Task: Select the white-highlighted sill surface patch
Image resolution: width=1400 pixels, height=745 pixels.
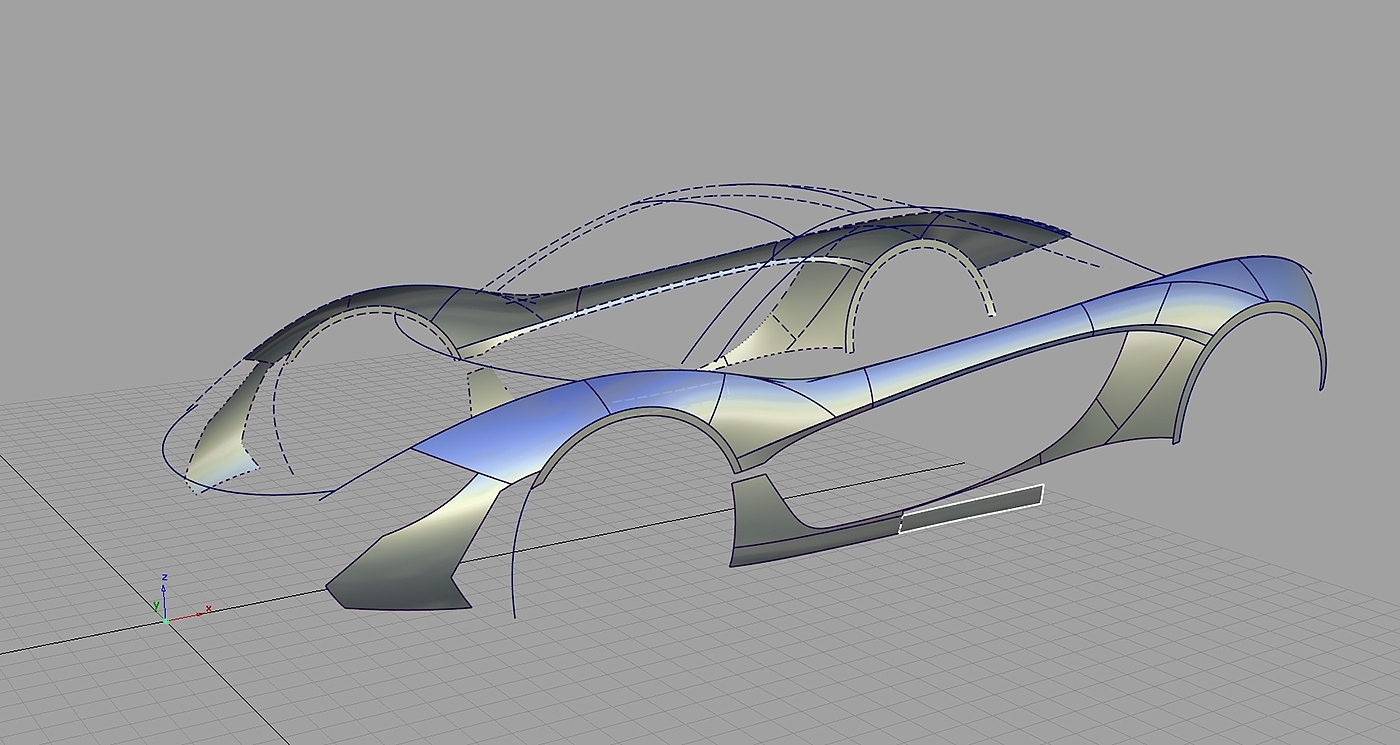Action: [x=971, y=508]
